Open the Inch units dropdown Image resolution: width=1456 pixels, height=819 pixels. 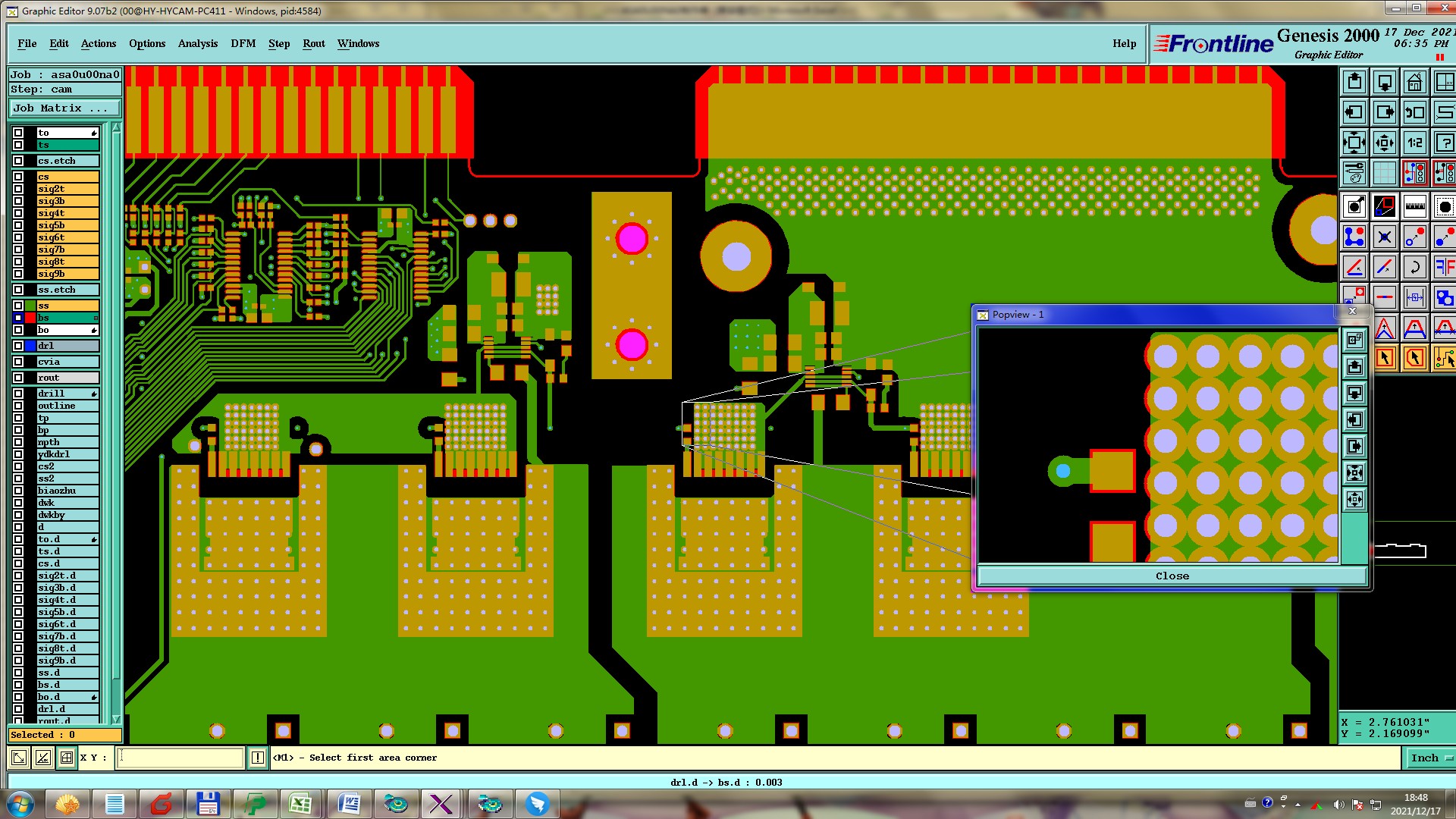tap(1429, 758)
